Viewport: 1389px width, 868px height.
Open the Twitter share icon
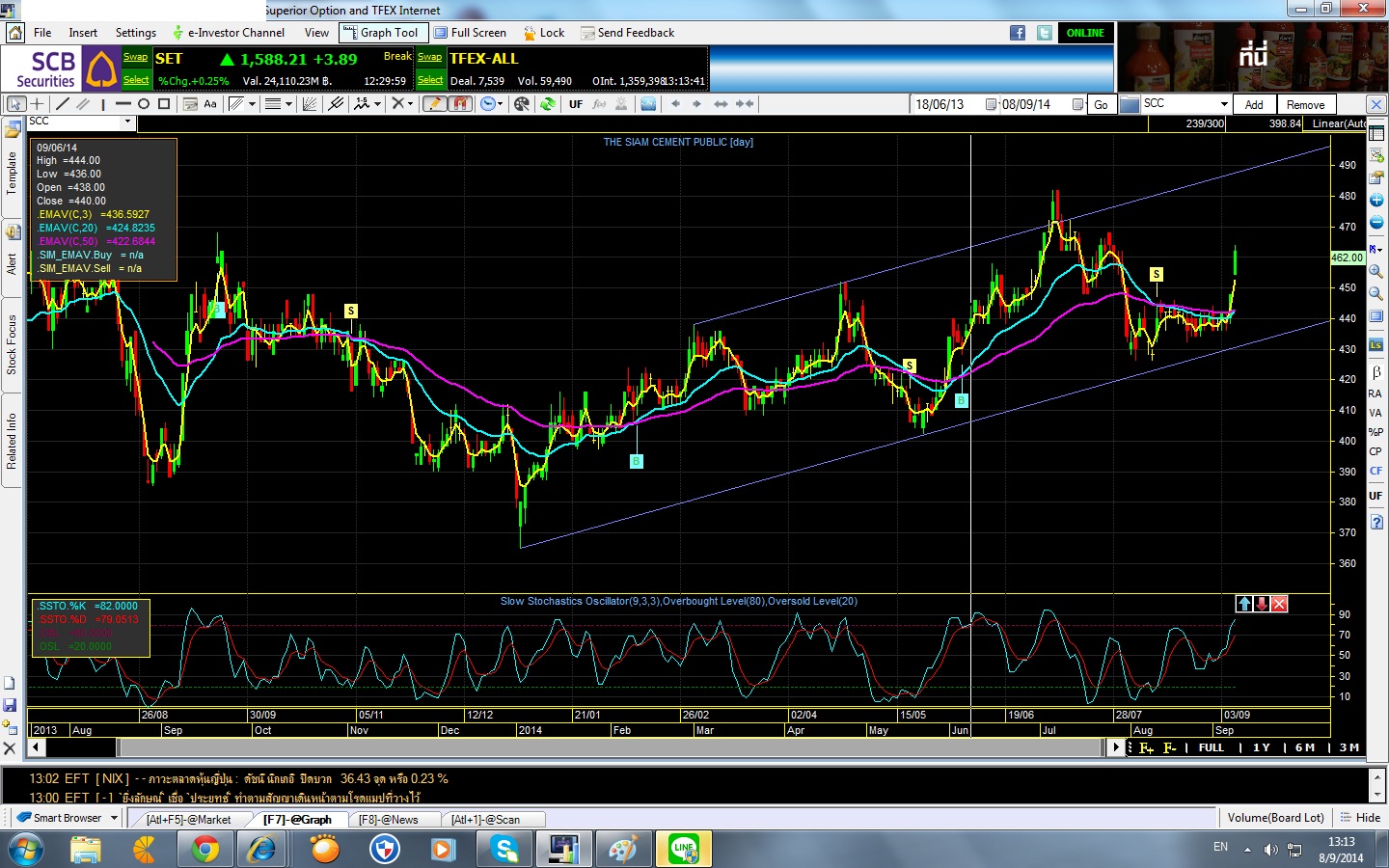[x=1045, y=33]
